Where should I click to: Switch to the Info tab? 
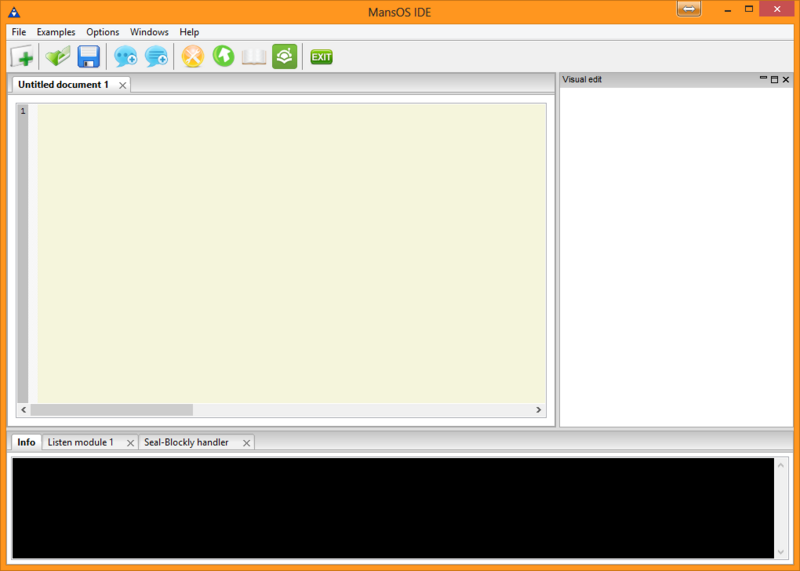pos(26,442)
